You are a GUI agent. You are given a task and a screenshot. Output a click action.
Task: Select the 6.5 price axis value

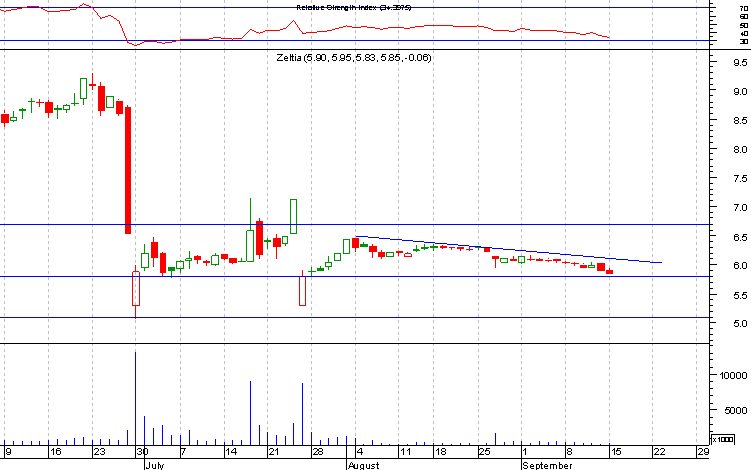(740, 237)
